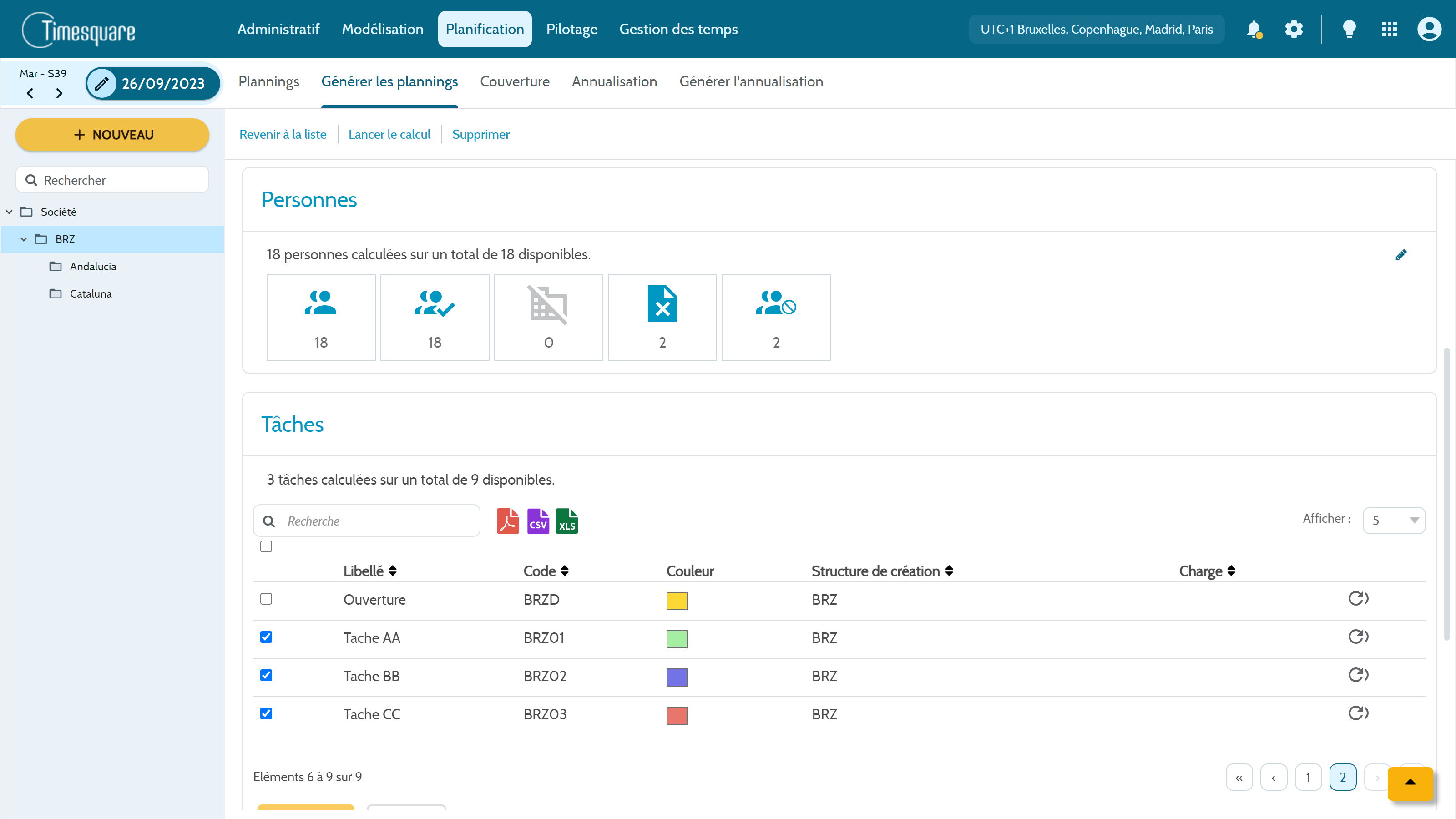This screenshot has width=1456, height=819.
Task: Open the user profile avatar
Action: pos(1429,30)
